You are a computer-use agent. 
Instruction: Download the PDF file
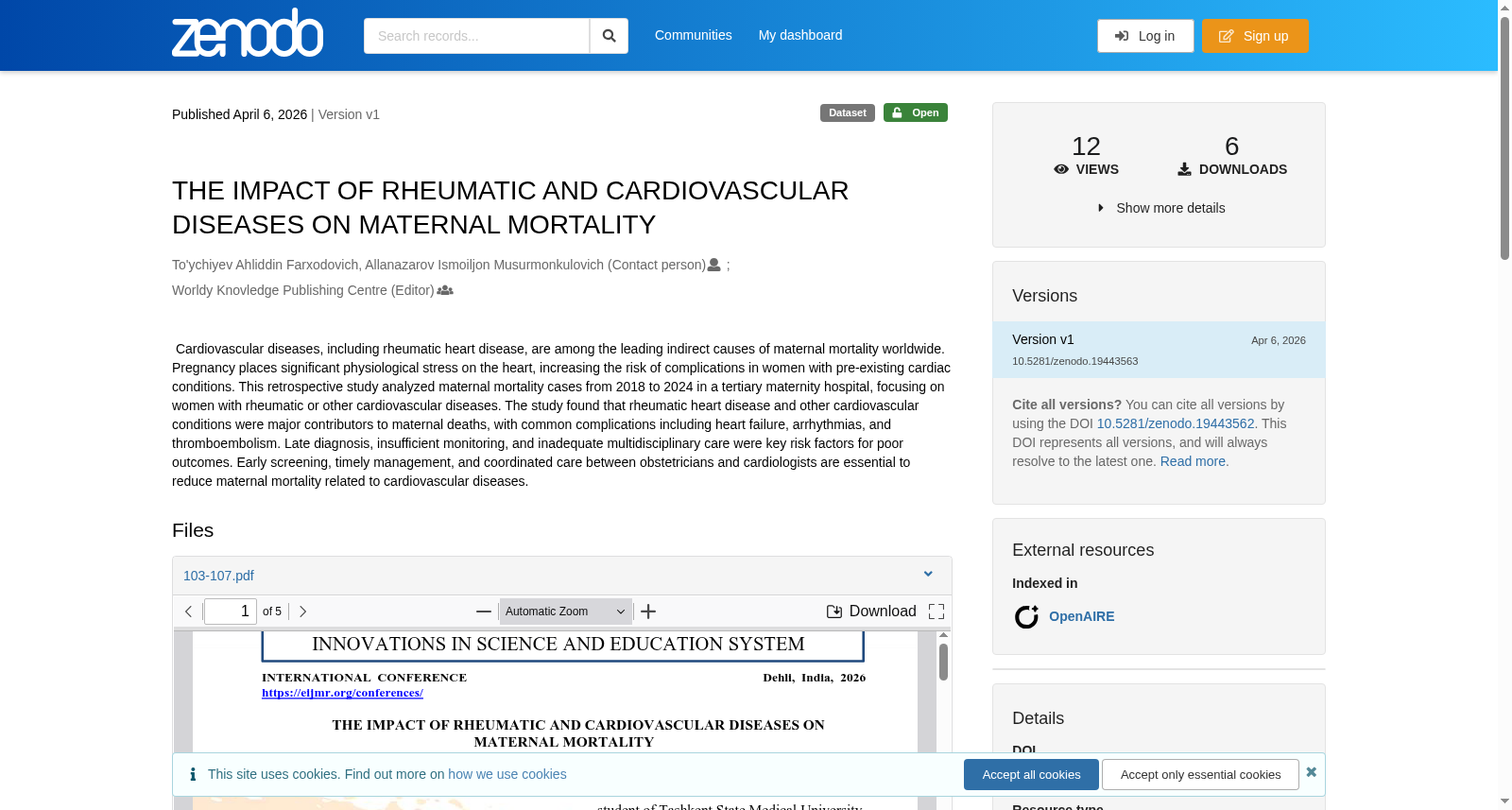(x=871, y=612)
